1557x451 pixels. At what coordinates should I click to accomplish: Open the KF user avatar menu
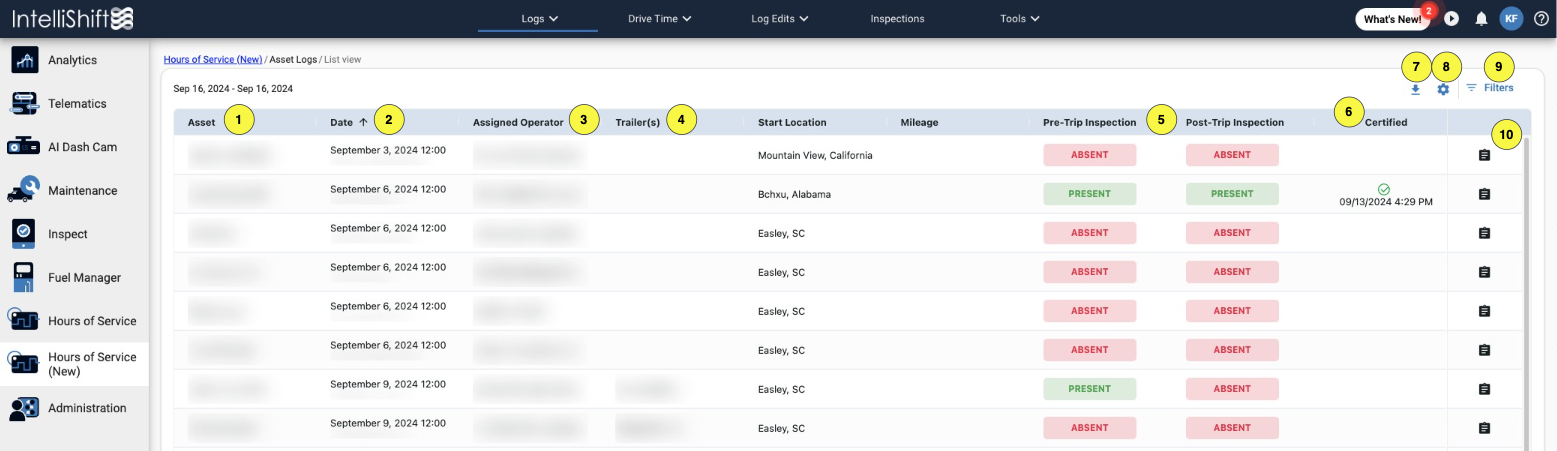click(x=1511, y=18)
